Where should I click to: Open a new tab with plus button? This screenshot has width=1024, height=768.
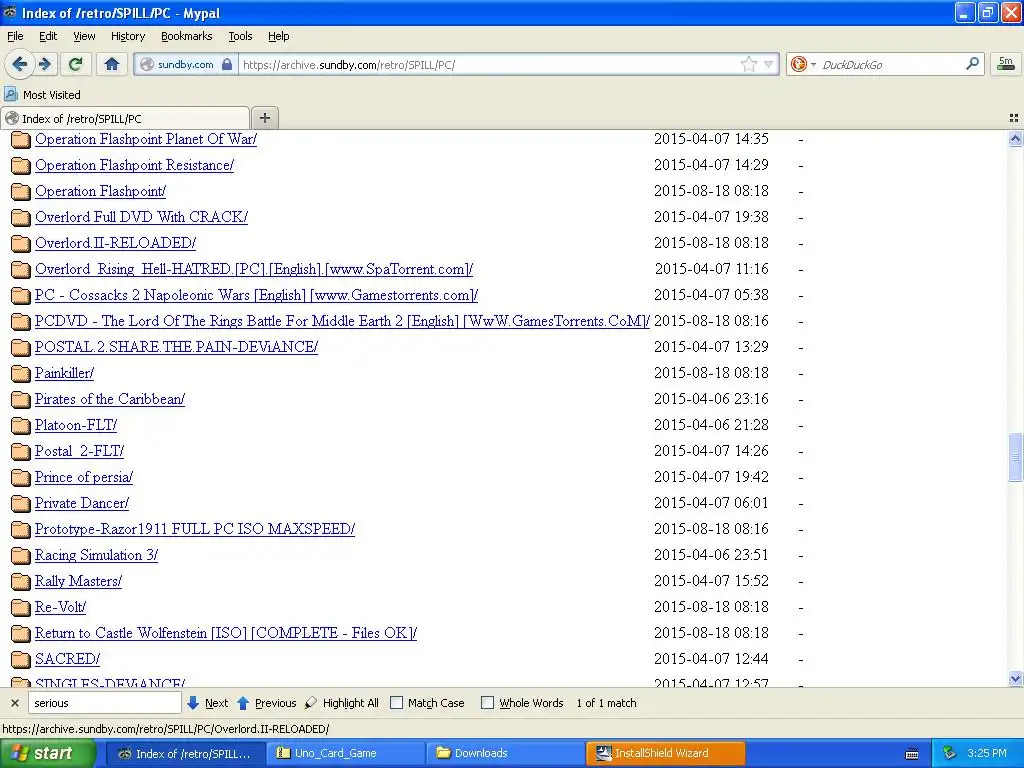[264, 118]
